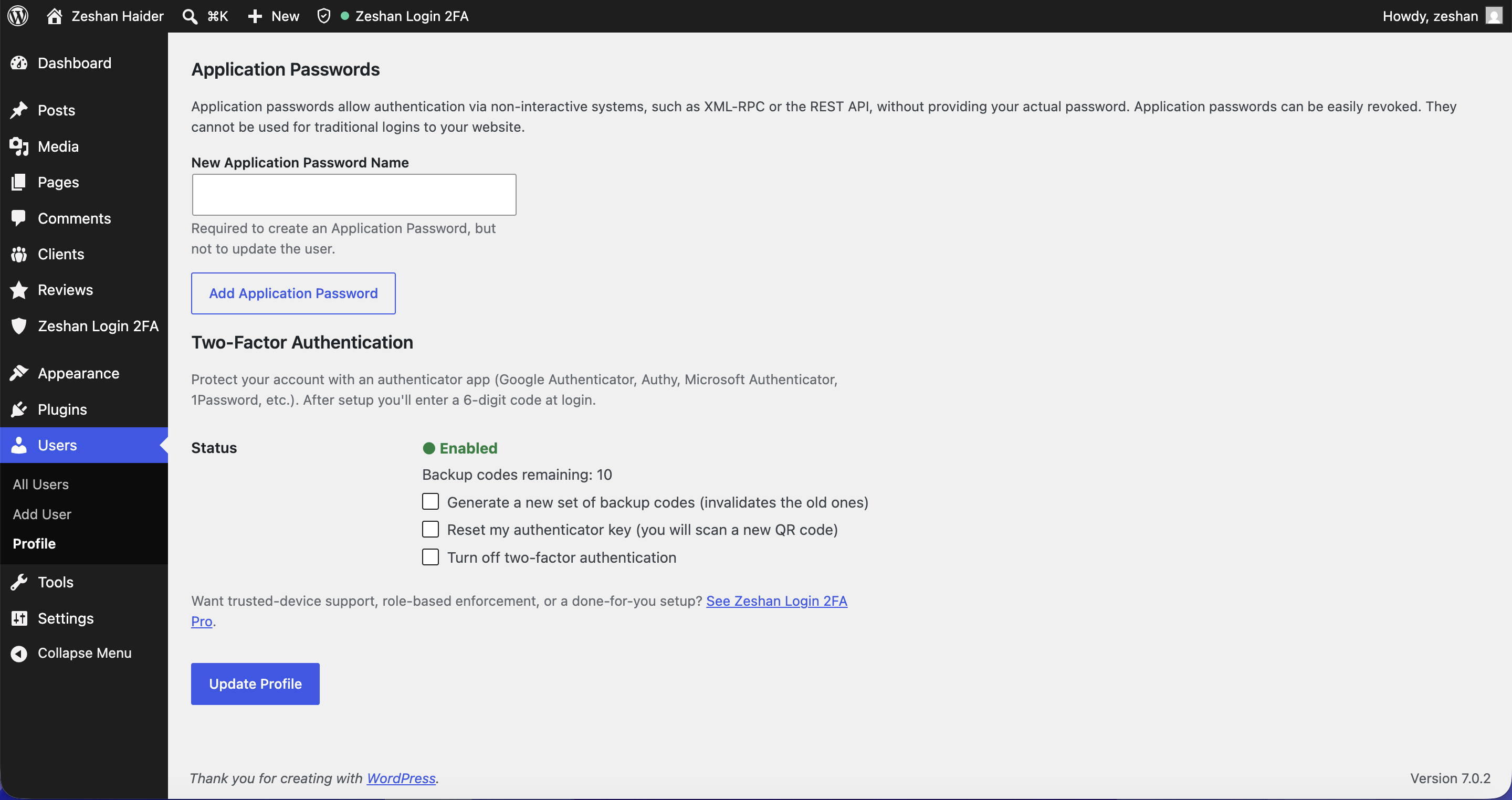Click the Dashboard gauge icon
The image size is (1512, 800).
19,63
